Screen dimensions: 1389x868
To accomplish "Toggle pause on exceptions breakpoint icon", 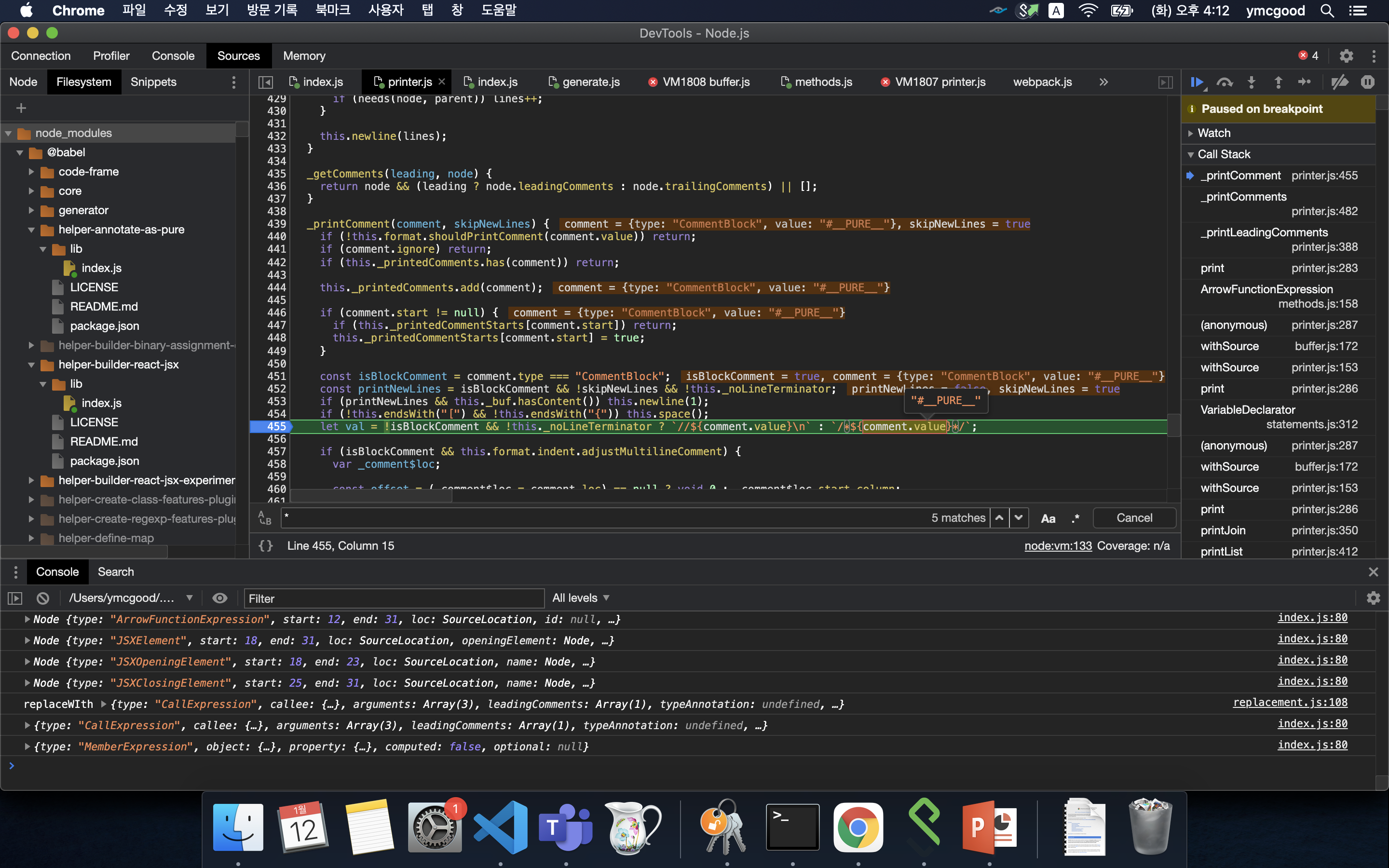I will pyautogui.click(x=1371, y=82).
